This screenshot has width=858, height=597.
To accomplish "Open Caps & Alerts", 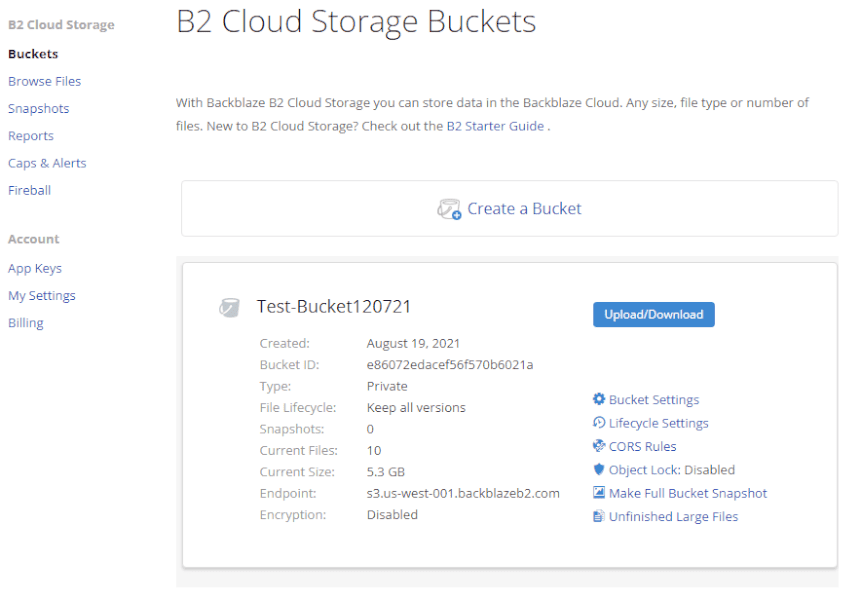I will point(47,163).
